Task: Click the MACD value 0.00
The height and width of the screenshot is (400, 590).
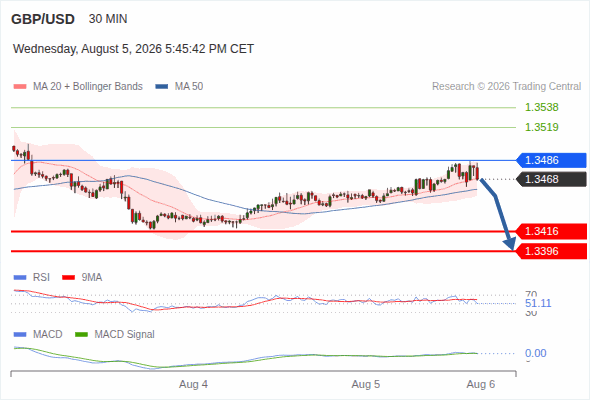Action: point(536,353)
